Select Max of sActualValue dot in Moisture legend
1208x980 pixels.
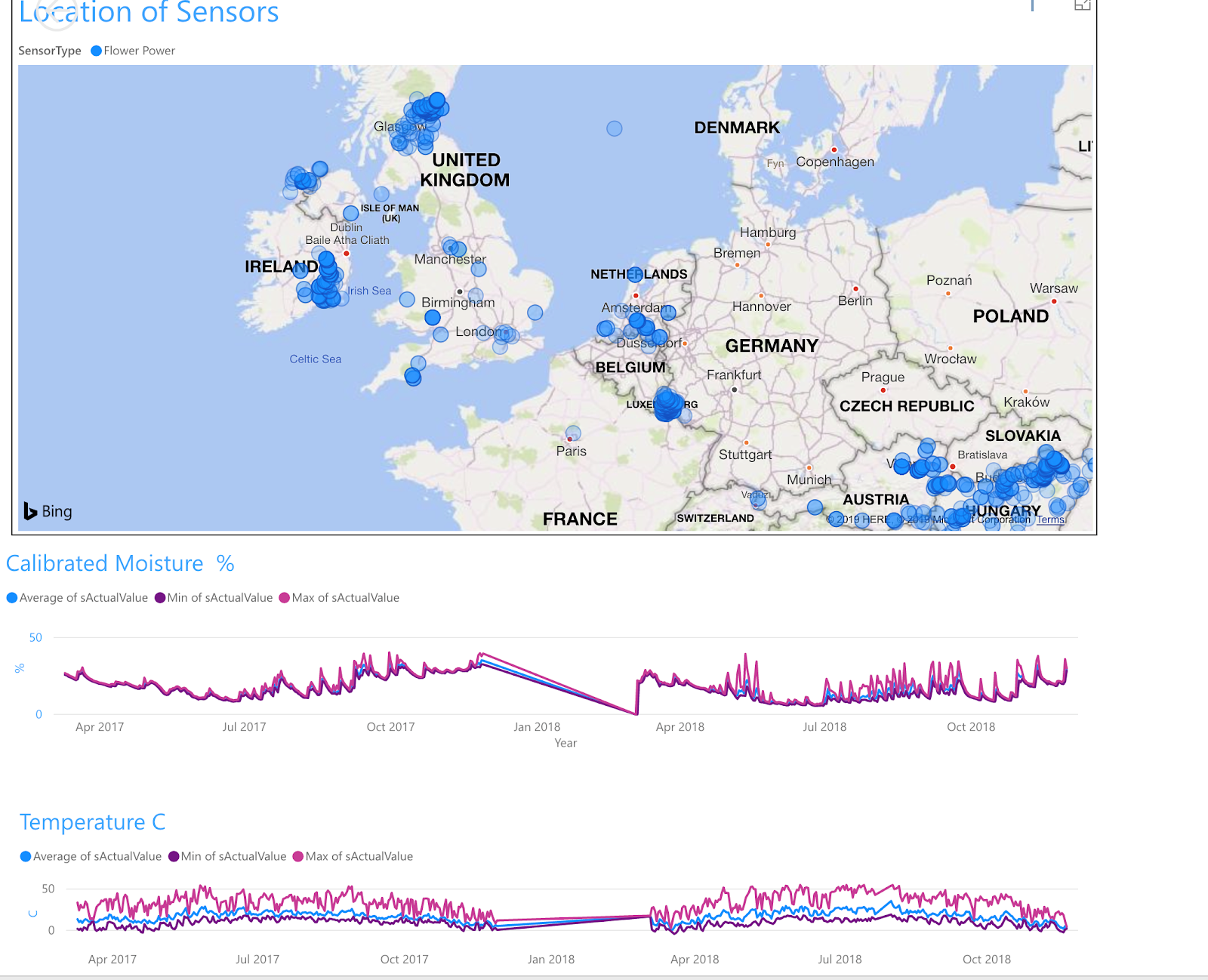point(285,598)
